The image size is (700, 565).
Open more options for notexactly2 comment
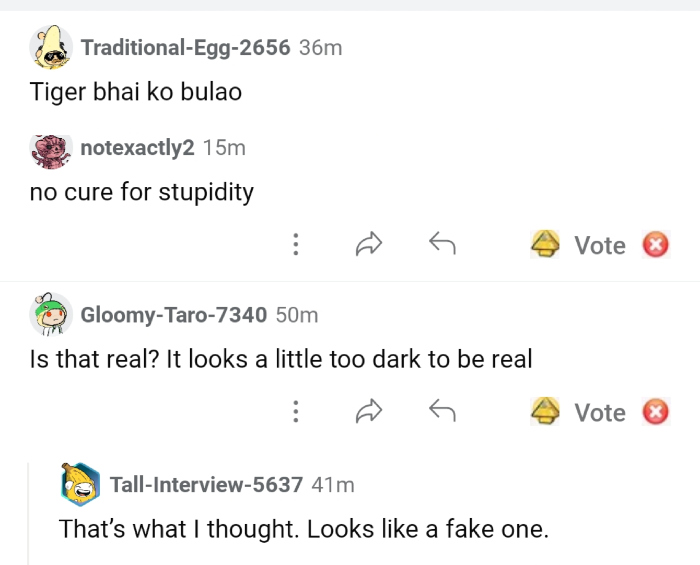pyautogui.click(x=295, y=245)
